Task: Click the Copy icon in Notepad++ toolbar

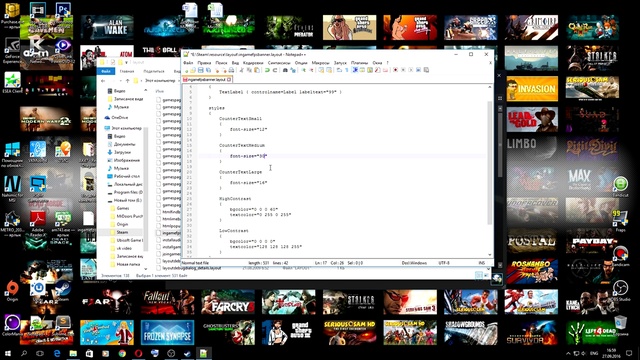Action: [x=250, y=70]
